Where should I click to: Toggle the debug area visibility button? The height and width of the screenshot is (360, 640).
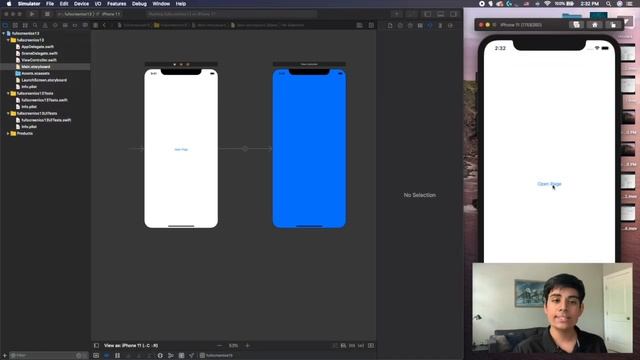click(440, 14)
